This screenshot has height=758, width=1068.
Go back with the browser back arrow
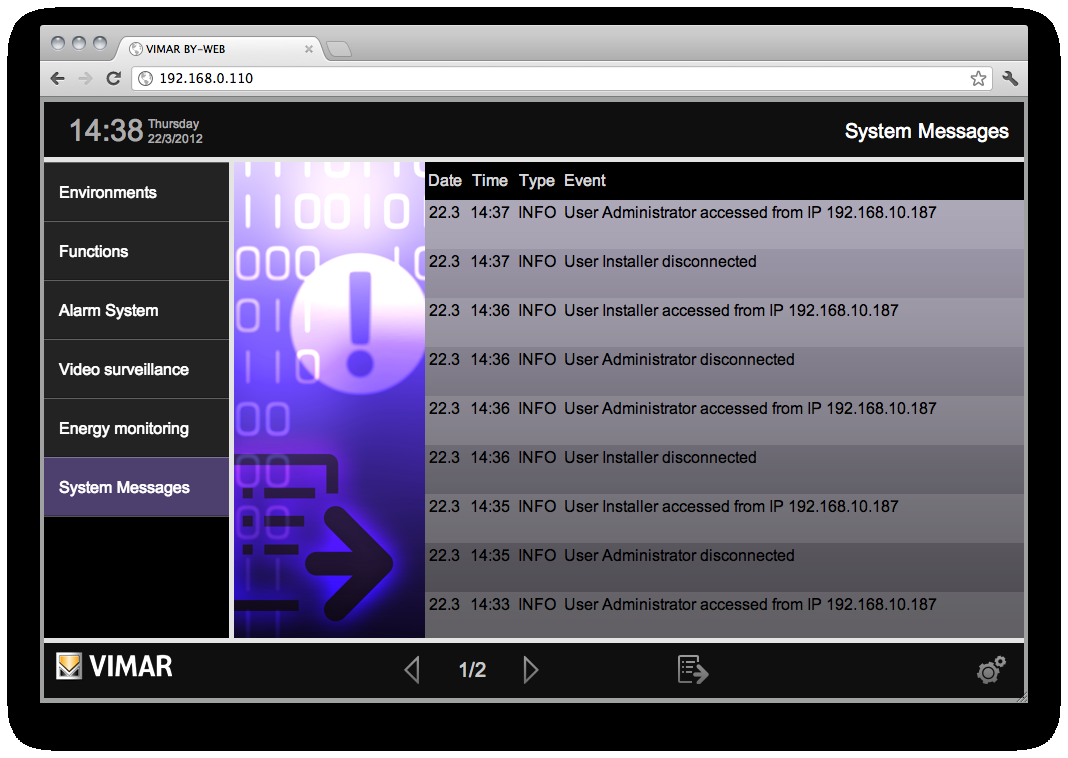[58, 78]
